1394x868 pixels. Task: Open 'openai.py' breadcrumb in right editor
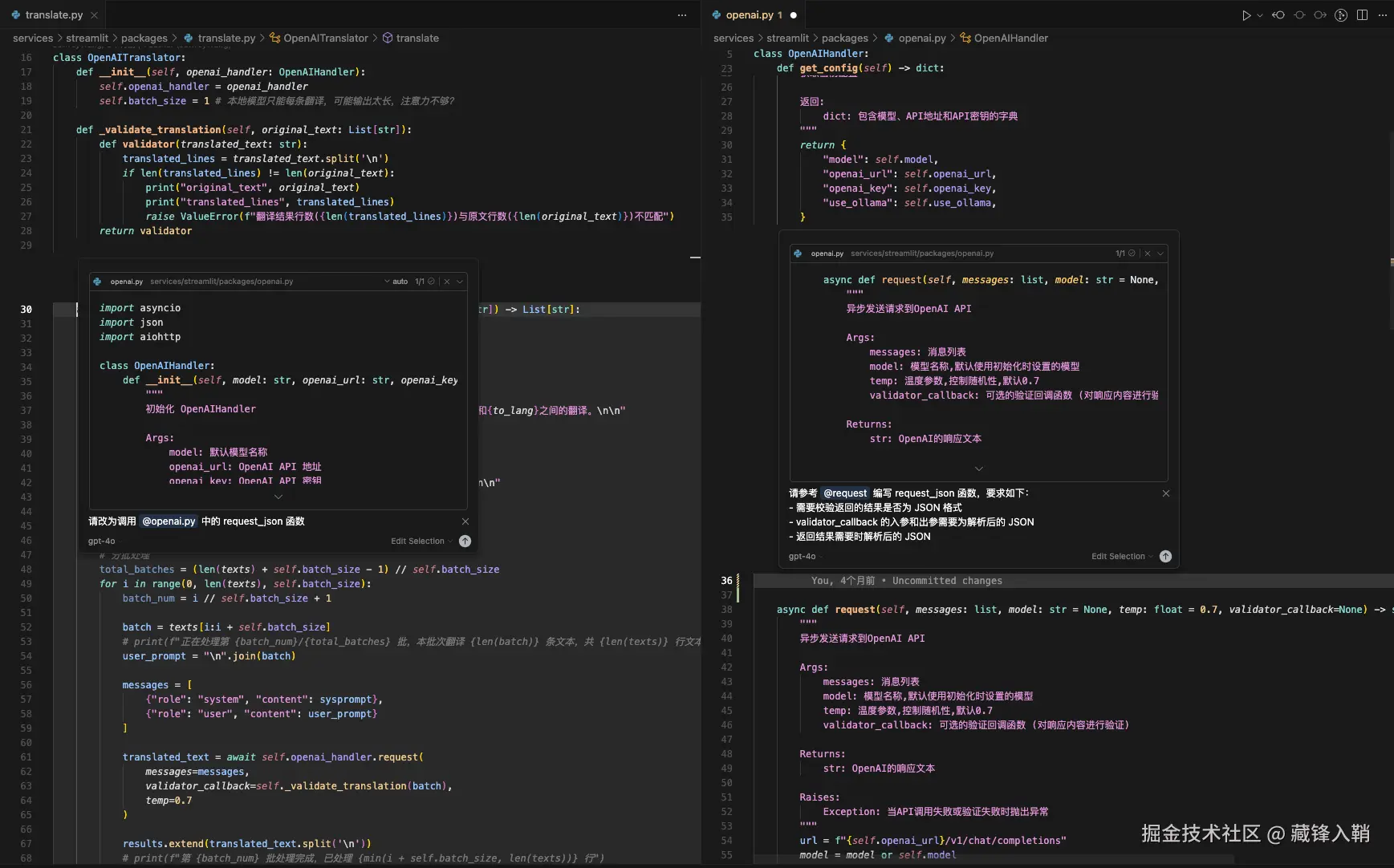coord(916,39)
